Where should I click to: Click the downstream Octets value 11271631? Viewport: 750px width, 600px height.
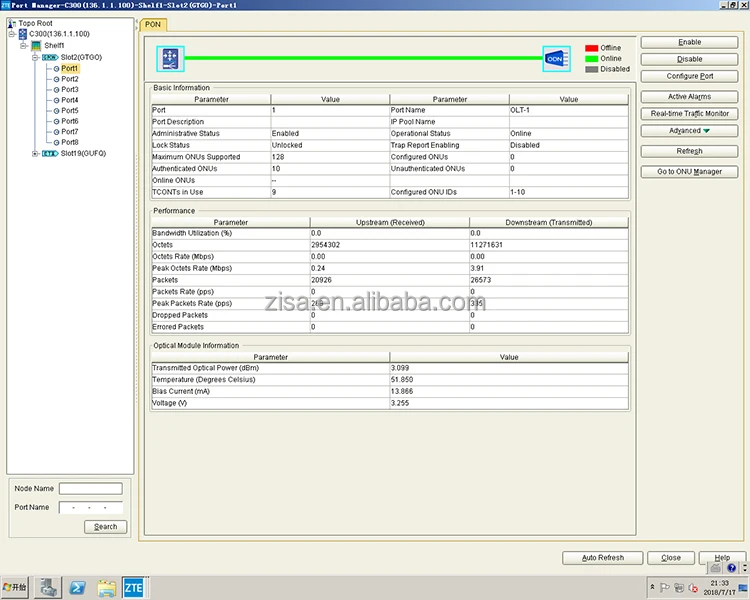tap(486, 245)
